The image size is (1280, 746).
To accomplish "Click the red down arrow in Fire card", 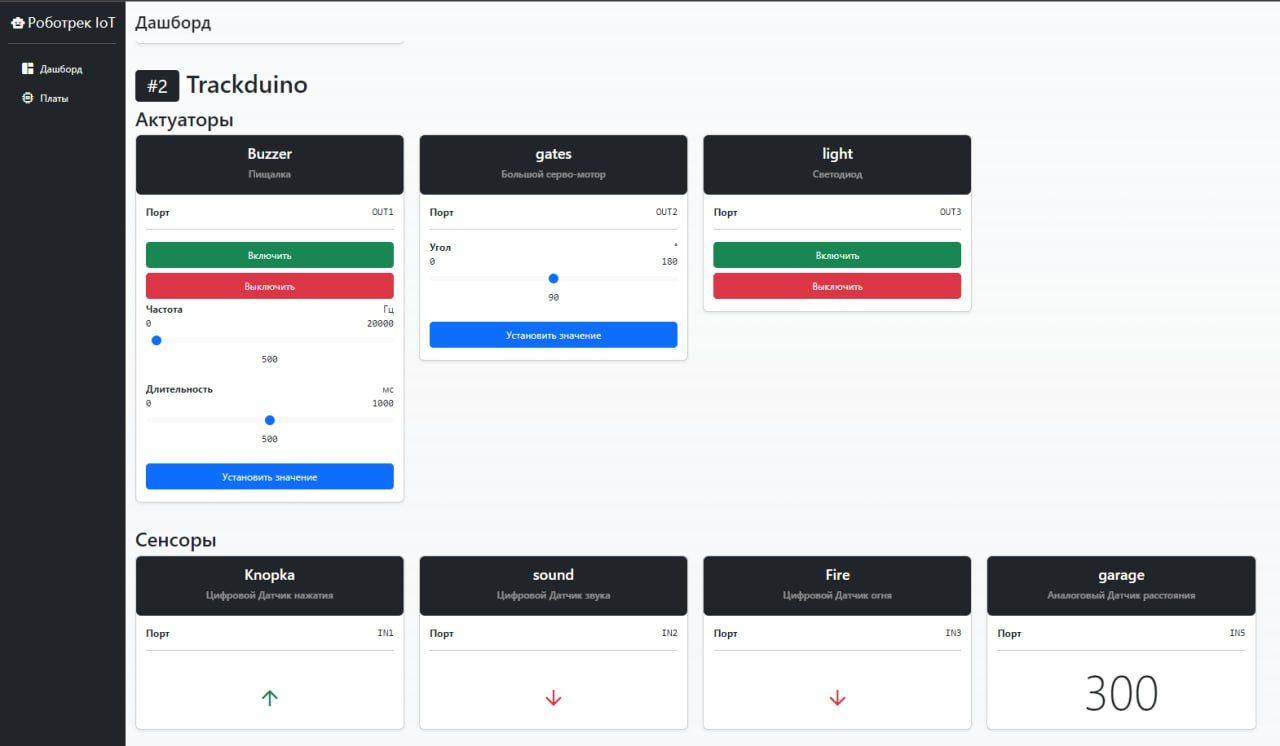I will (837, 698).
